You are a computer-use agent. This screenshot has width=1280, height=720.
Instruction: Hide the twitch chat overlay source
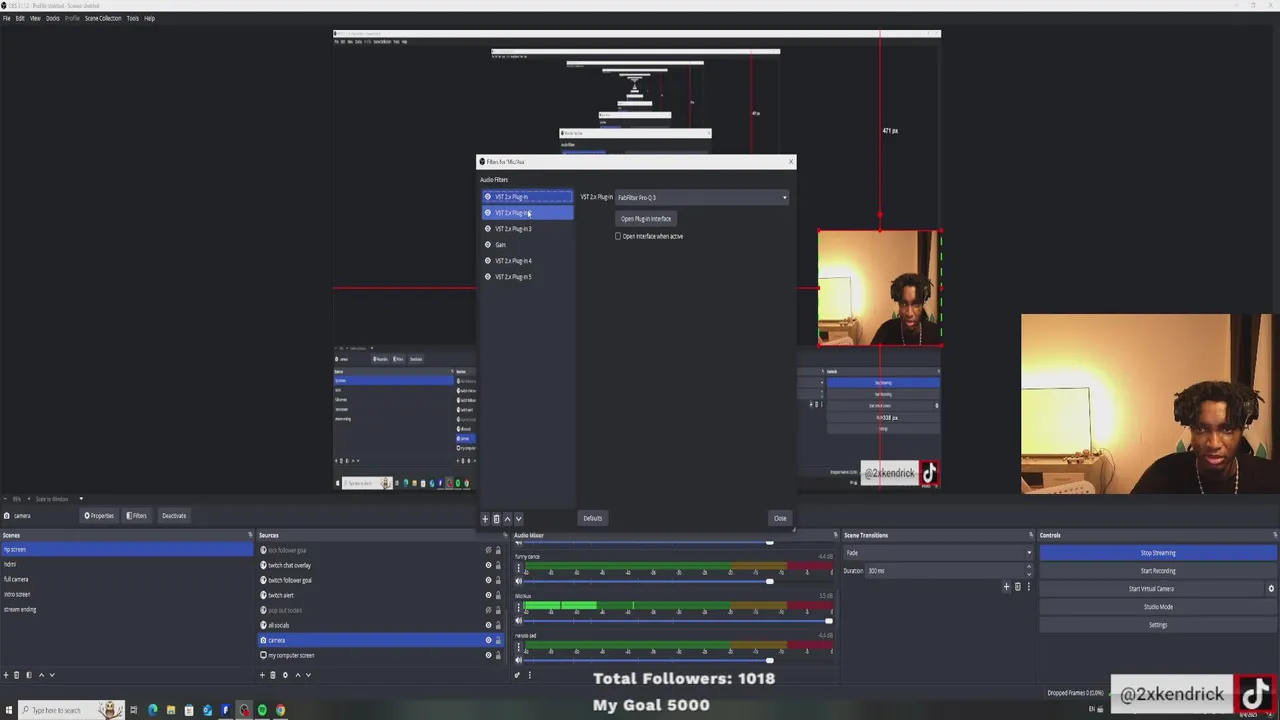point(488,565)
